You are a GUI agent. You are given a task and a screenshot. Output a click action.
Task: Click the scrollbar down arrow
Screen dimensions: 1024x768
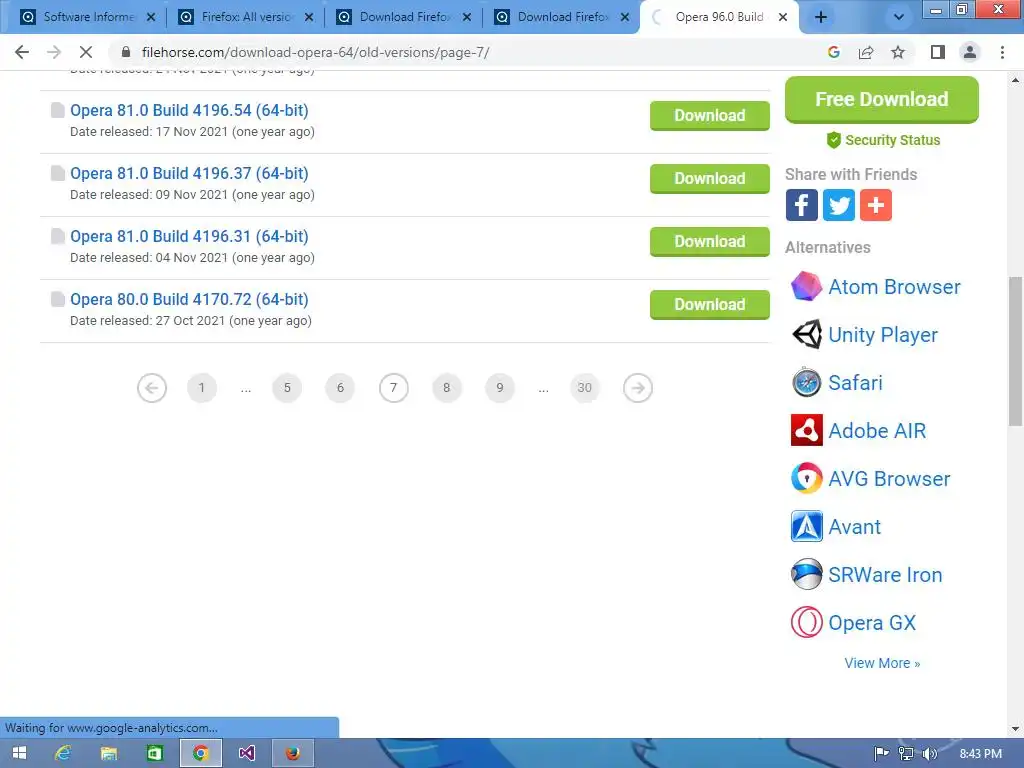point(1015,729)
